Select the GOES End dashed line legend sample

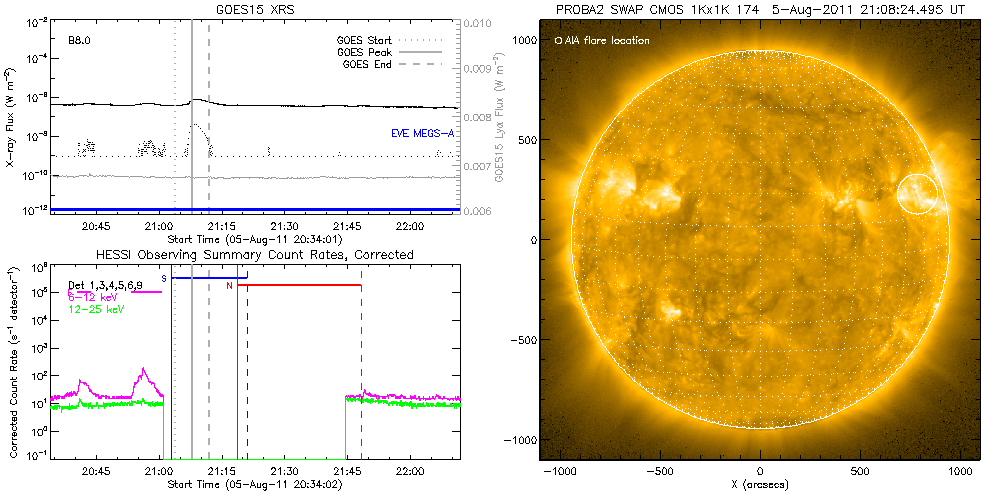click(x=428, y=63)
